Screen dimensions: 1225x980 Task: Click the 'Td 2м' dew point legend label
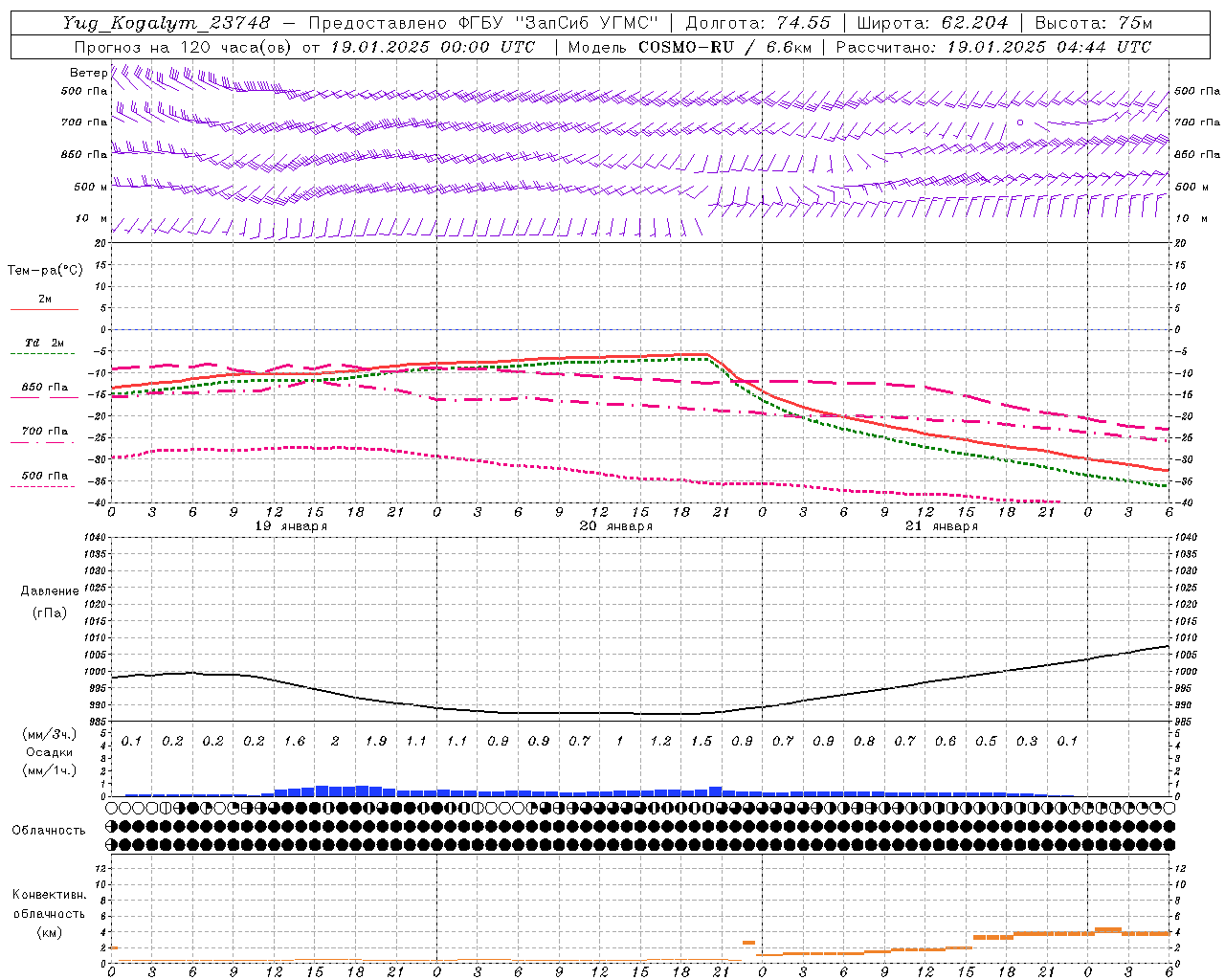[x=44, y=343]
